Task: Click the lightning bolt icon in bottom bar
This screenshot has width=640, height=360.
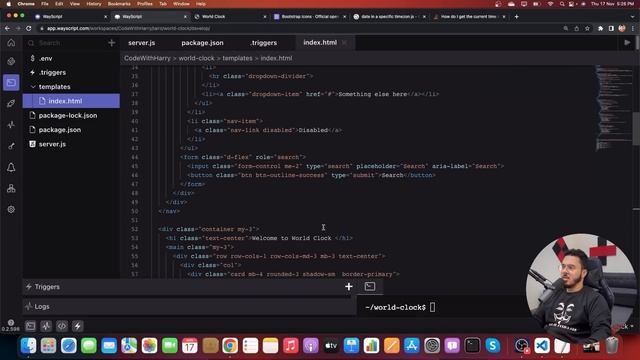Action: (77, 326)
